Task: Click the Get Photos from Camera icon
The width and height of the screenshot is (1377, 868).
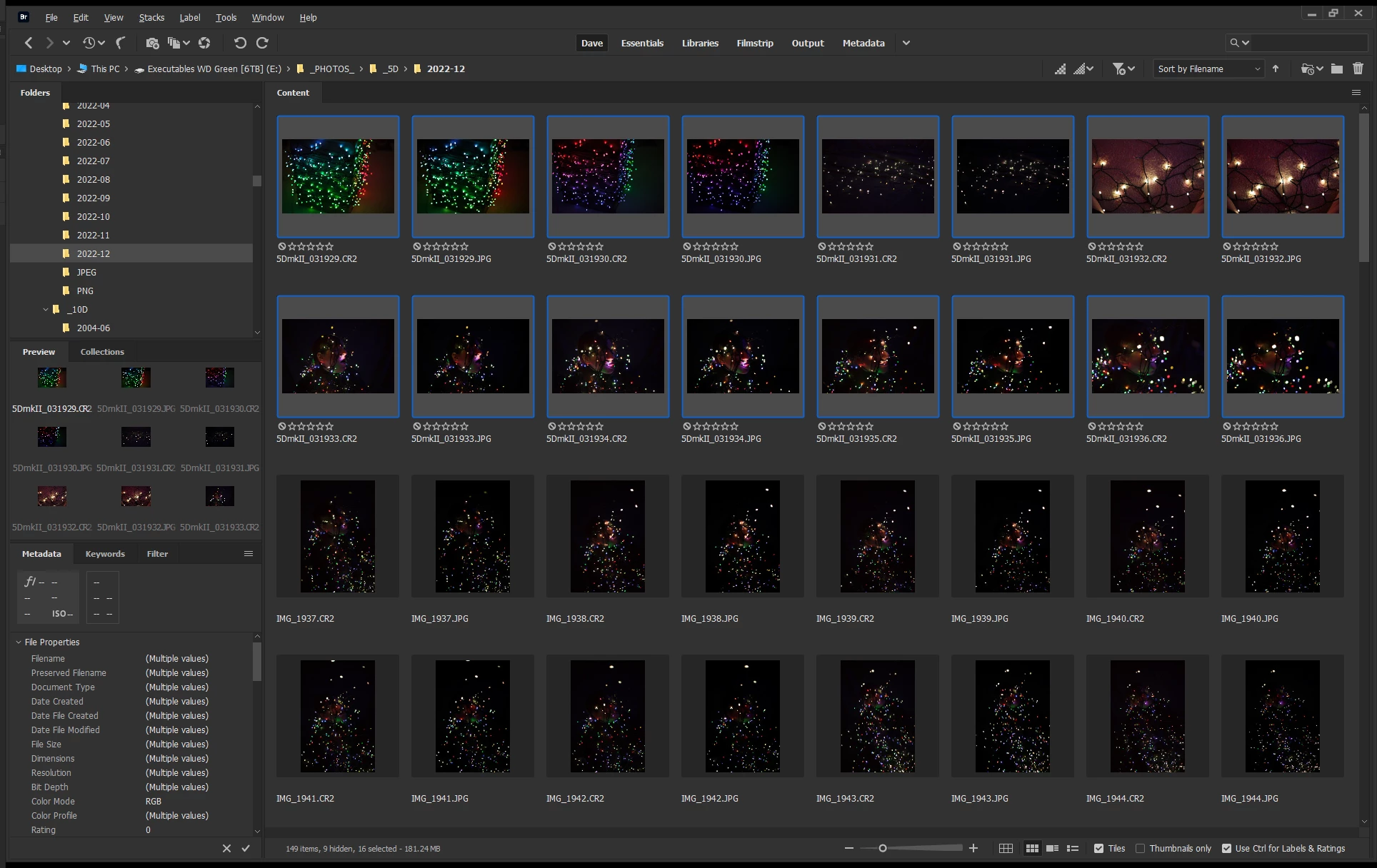Action: coord(151,43)
